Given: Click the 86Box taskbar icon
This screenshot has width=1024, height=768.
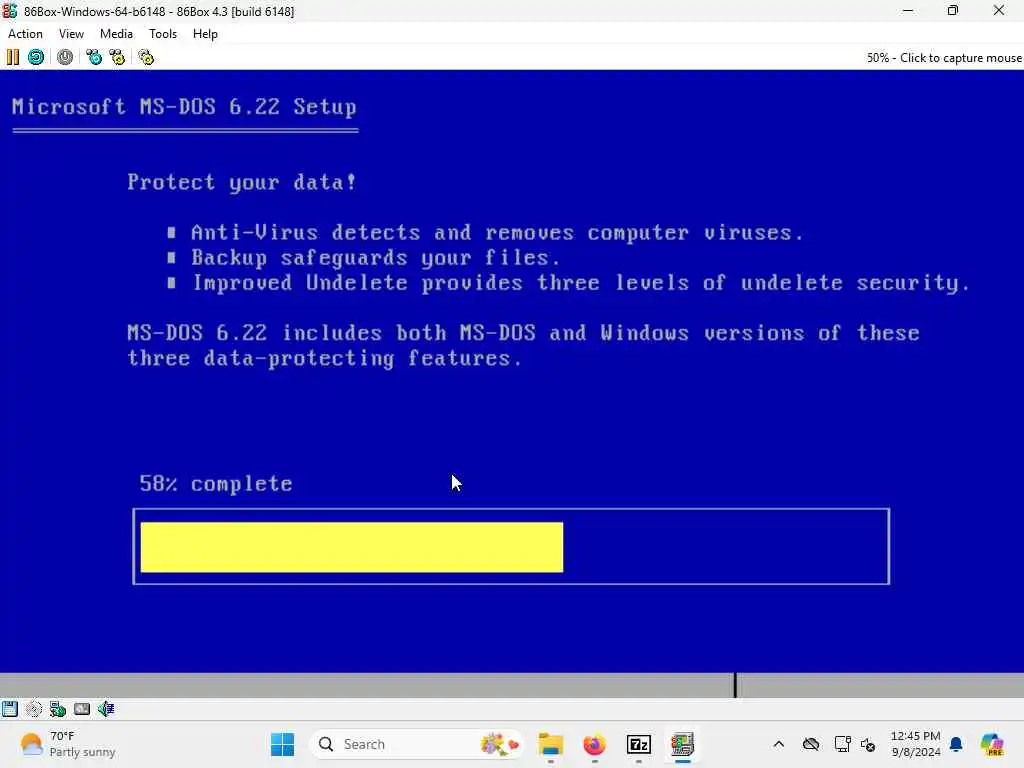Looking at the screenshot, I should click(682, 744).
